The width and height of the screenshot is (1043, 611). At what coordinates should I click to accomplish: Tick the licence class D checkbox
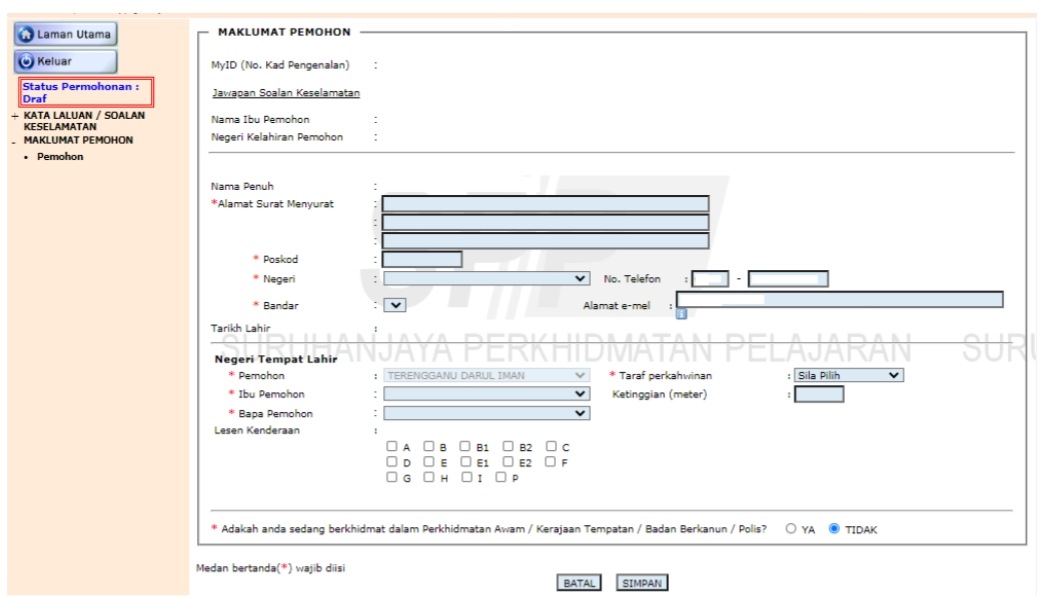pyautogui.click(x=392, y=461)
